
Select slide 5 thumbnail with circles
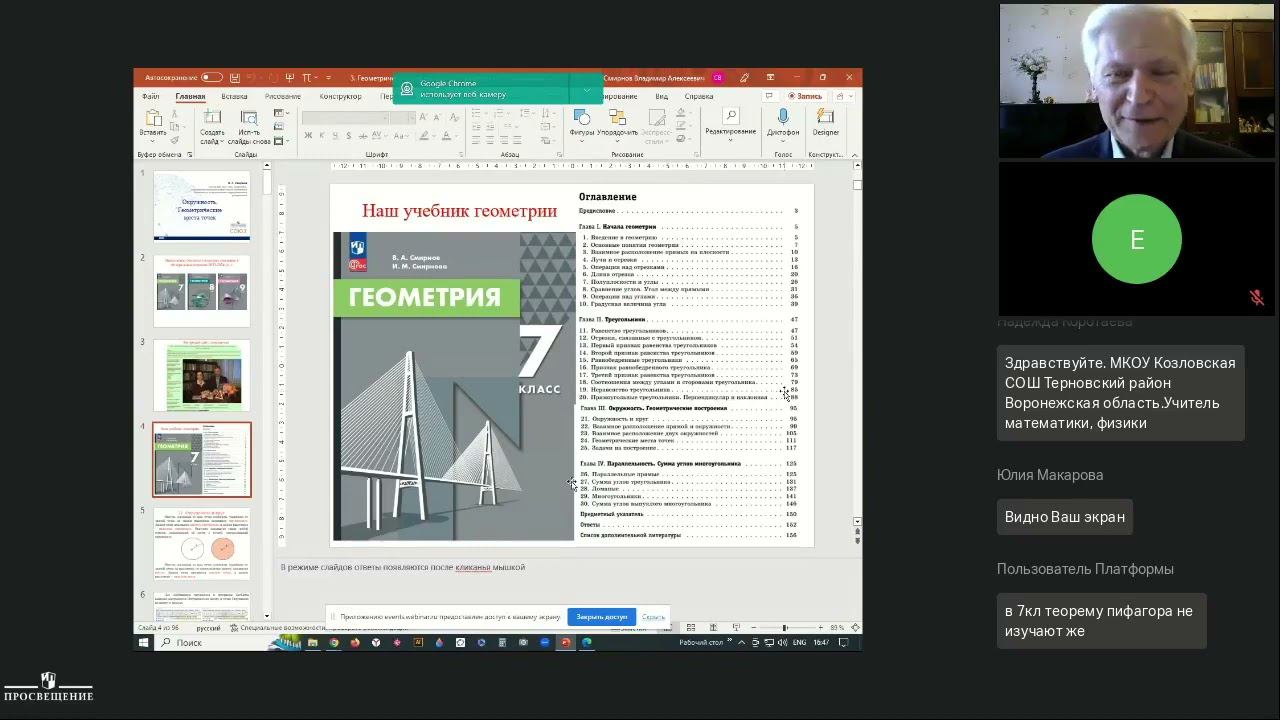201,544
